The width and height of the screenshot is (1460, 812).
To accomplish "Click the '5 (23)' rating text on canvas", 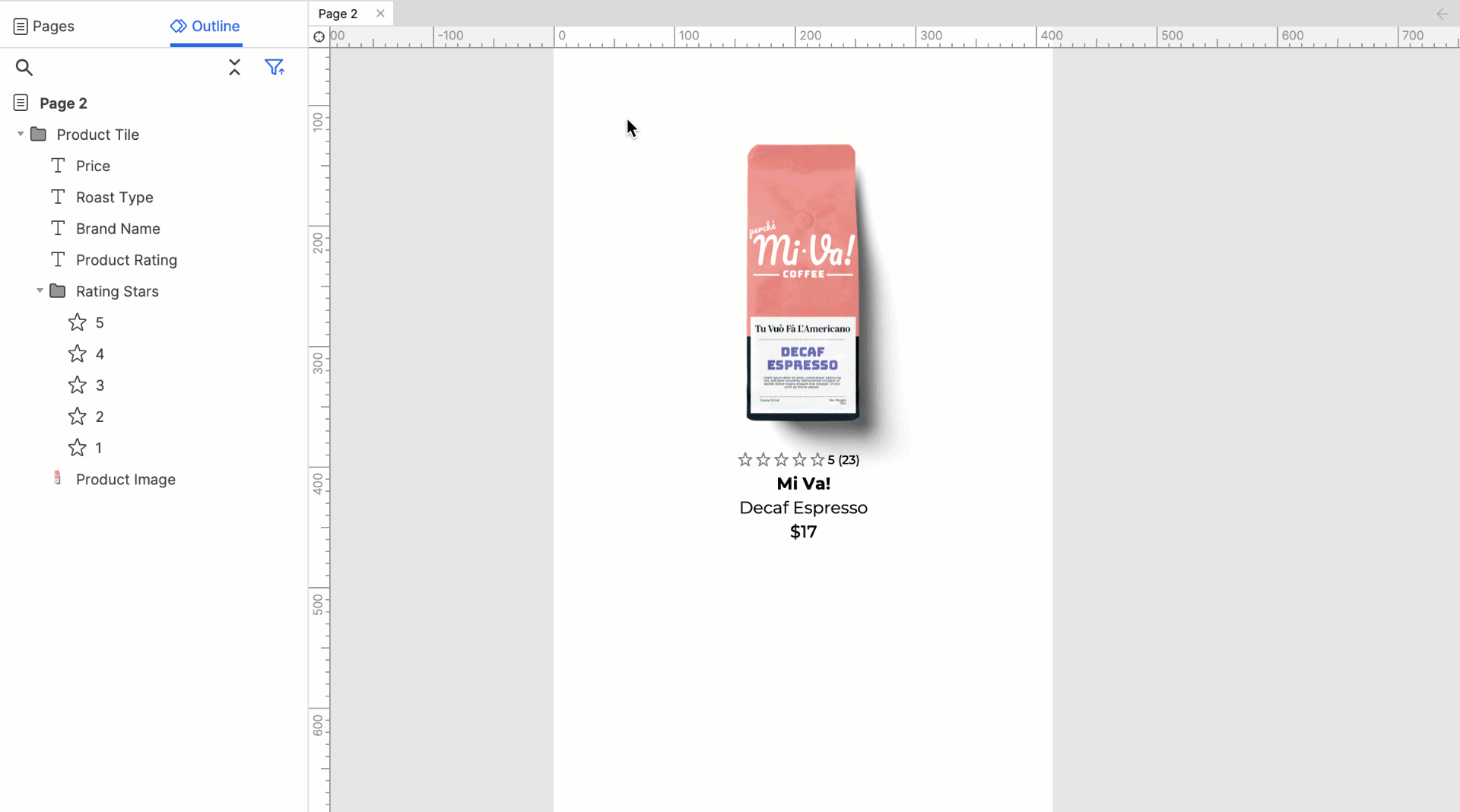I will [843, 460].
